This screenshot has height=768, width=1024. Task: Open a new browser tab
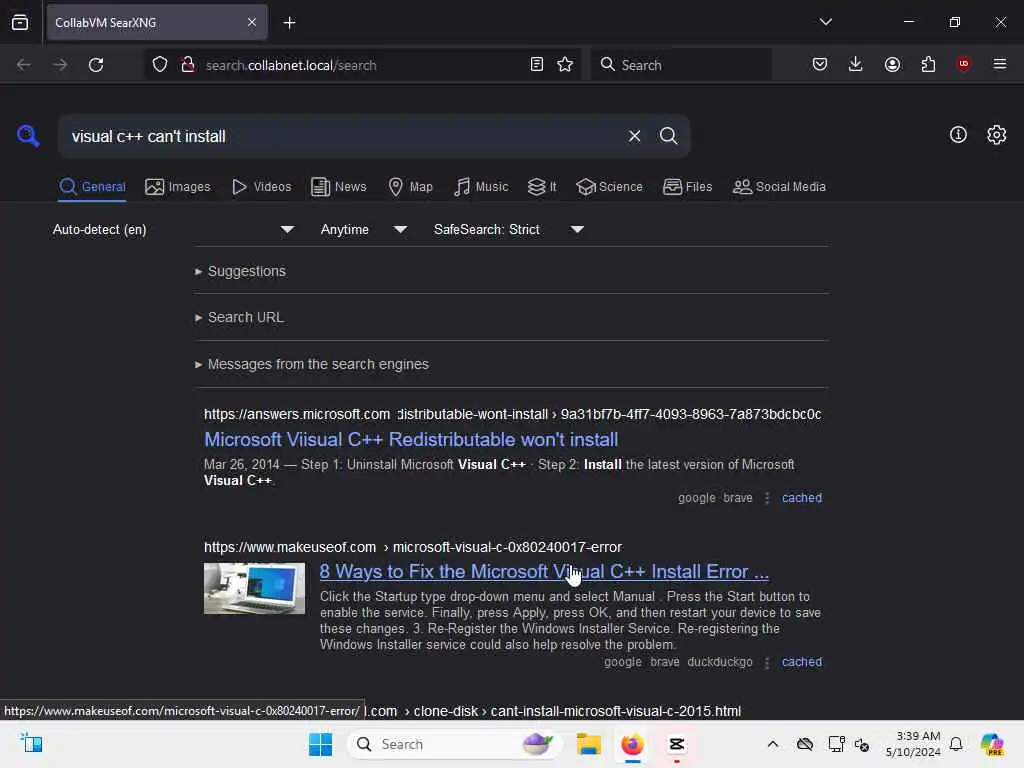(x=289, y=23)
